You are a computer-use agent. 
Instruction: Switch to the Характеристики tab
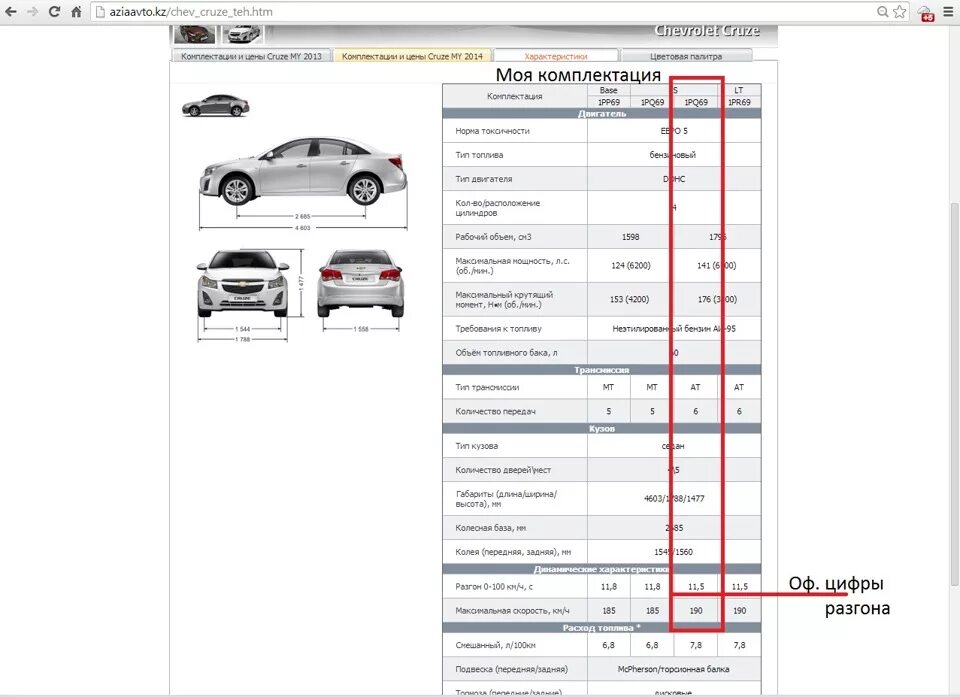[556, 56]
